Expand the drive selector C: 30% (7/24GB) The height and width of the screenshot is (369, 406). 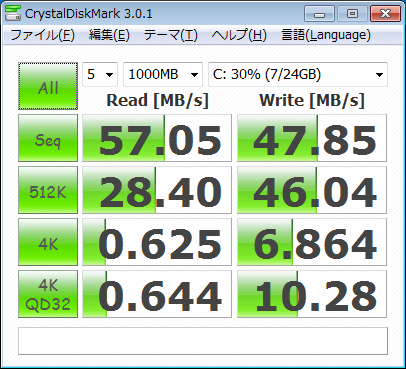[298, 74]
